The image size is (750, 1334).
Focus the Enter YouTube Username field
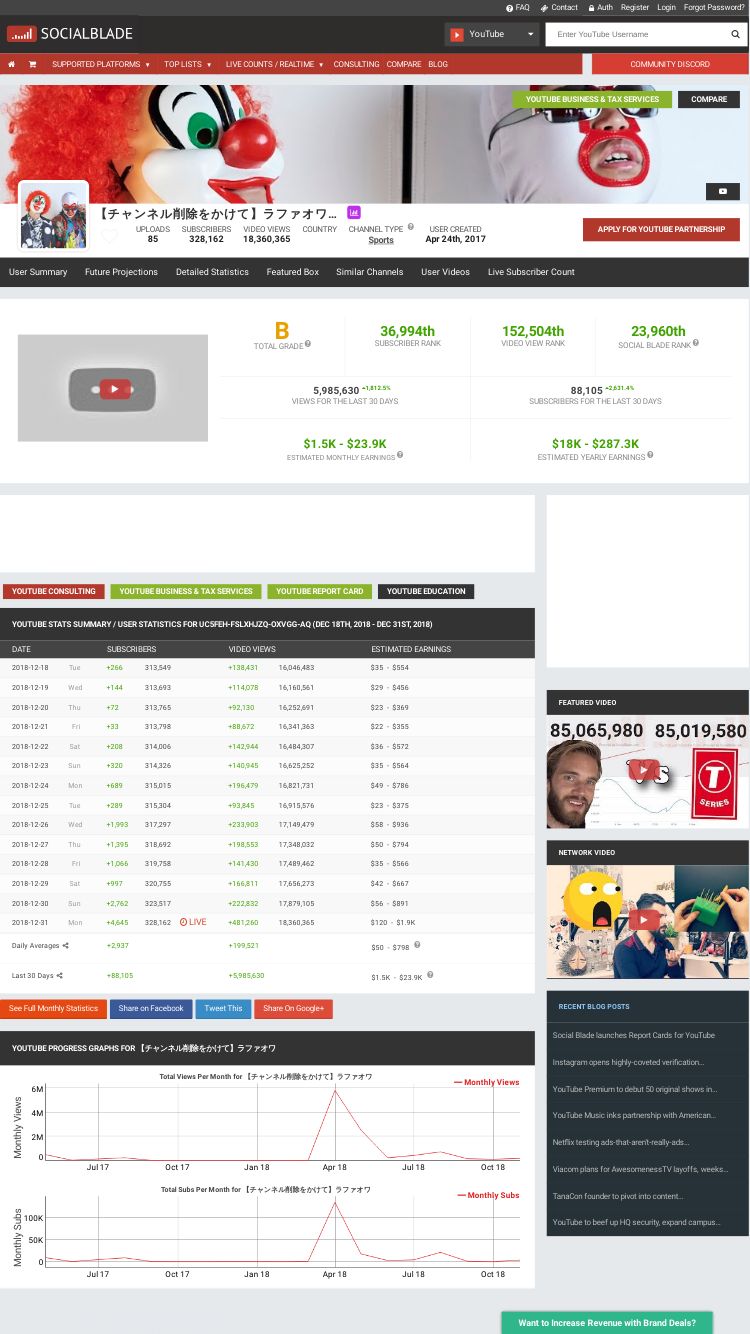(636, 34)
